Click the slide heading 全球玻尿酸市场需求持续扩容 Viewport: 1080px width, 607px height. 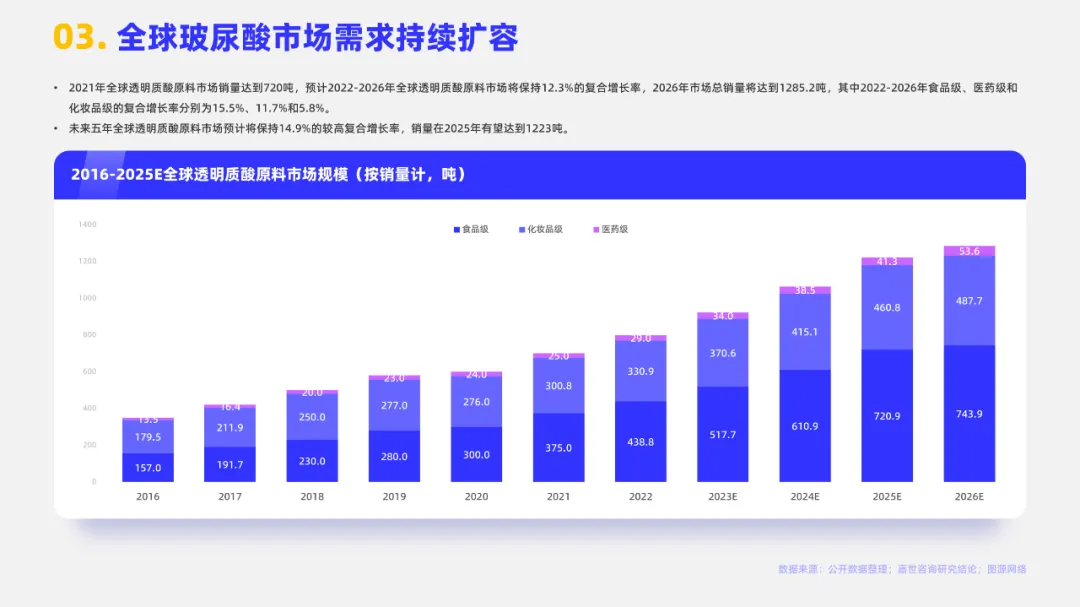(318, 37)
